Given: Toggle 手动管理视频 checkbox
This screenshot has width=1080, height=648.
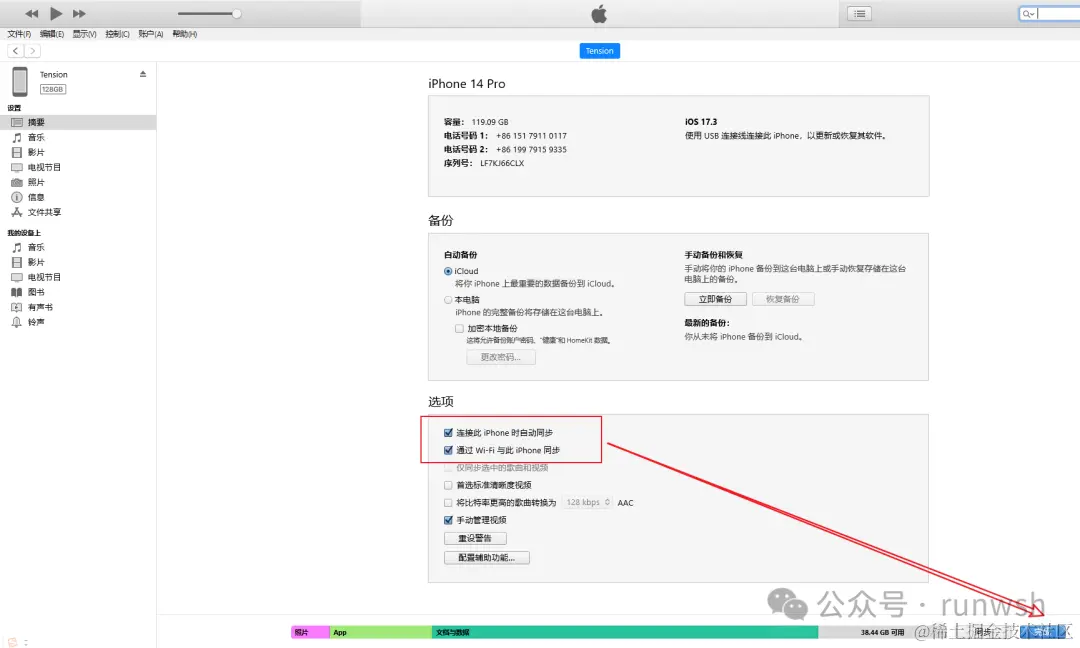Looking at the screenshot, I should tap(448, 521).
